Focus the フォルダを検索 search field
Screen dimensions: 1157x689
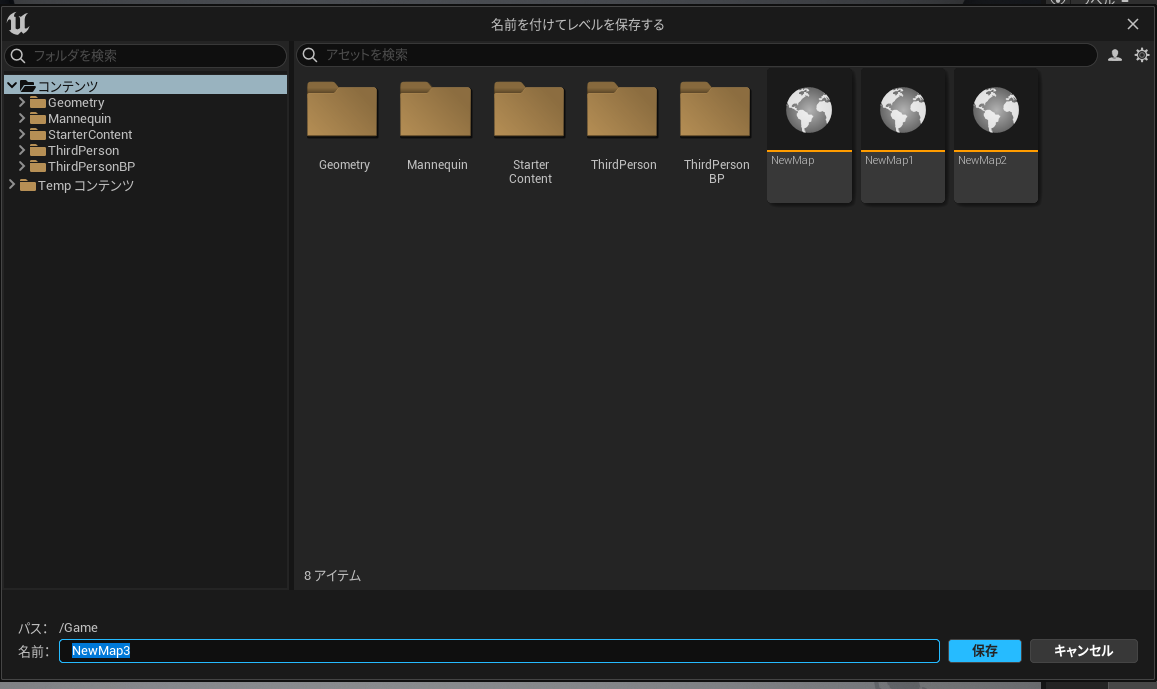pyautogui.click(x=145, y=56)
